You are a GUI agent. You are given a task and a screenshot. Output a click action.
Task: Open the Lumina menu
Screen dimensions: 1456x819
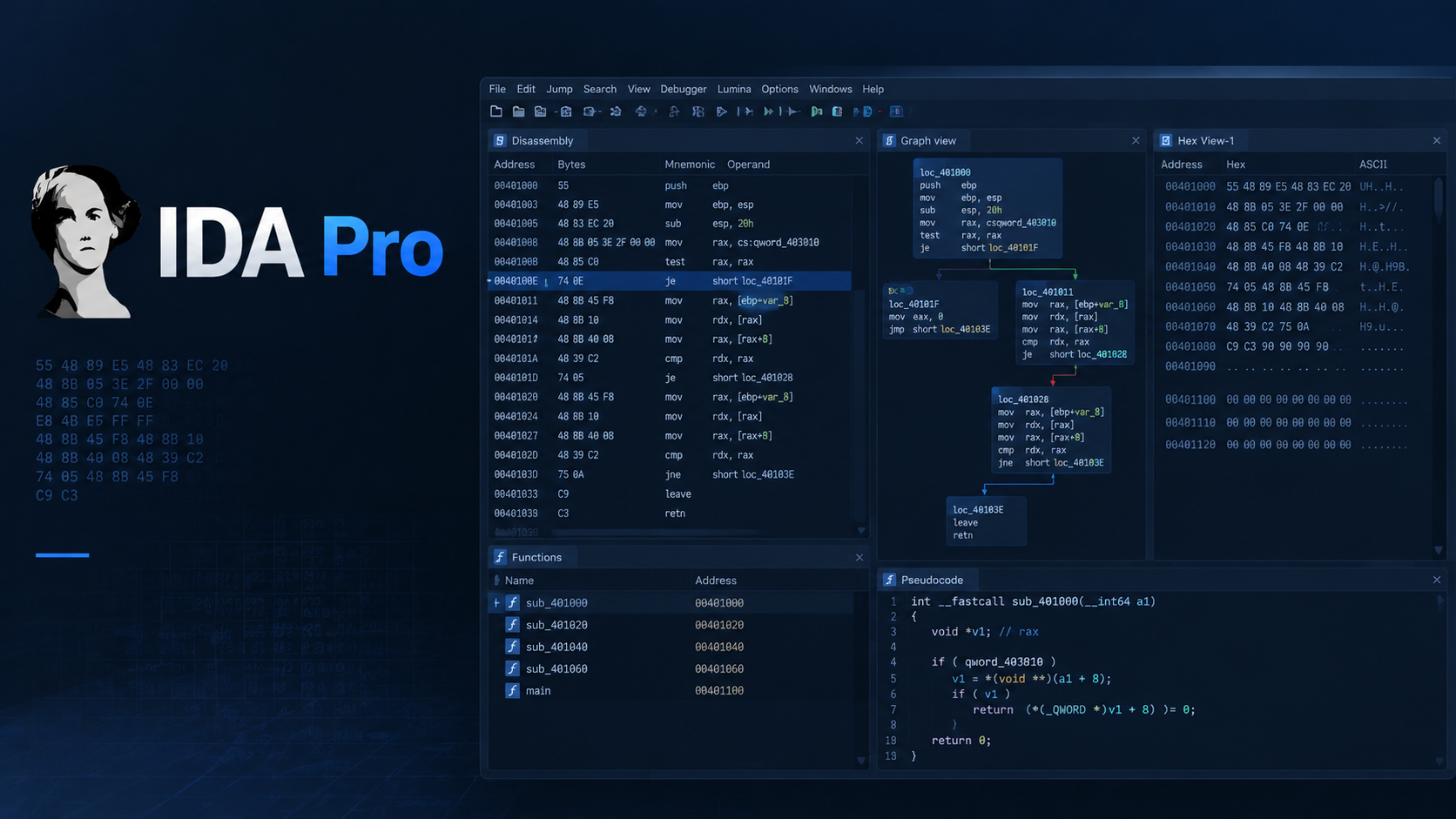click(734, 89)
